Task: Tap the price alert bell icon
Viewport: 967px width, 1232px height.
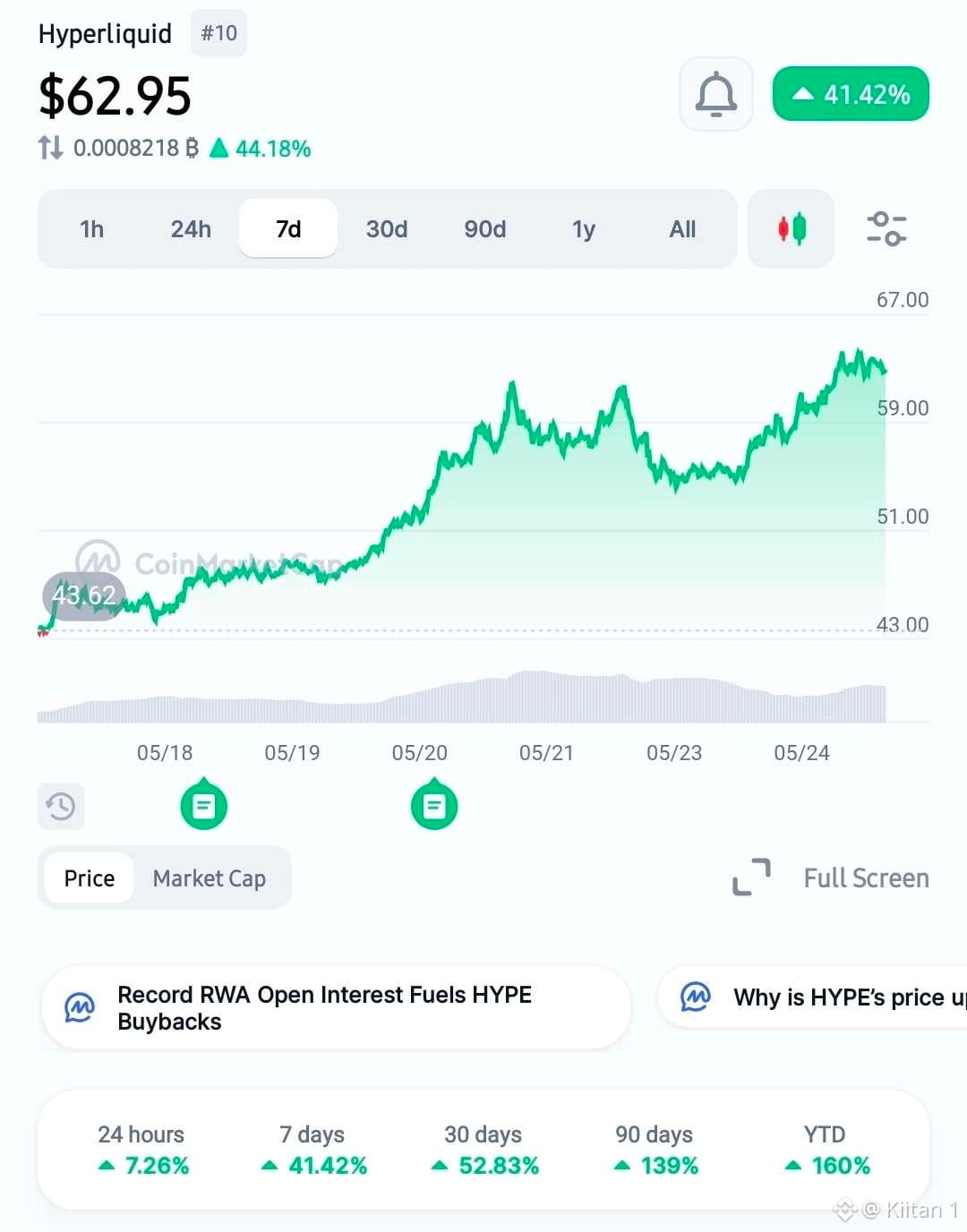Action: pos(716,94)
